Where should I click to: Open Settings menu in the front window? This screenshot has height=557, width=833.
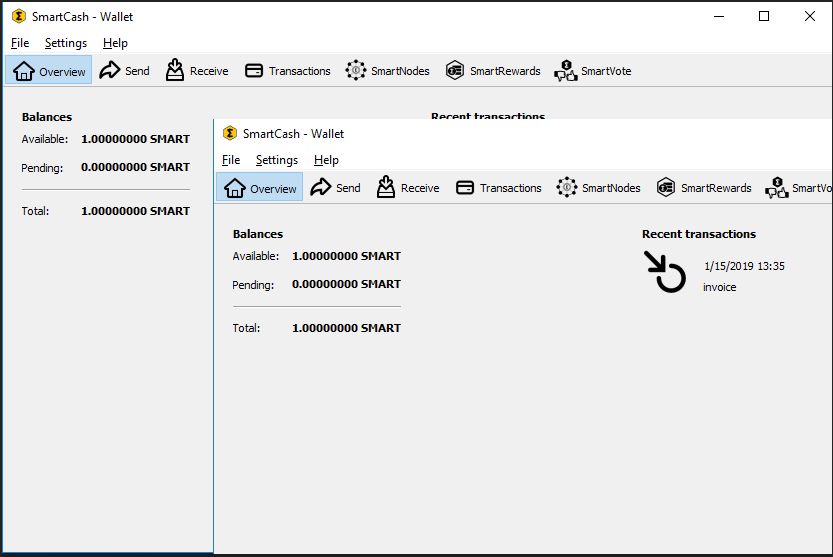[277, 160]
